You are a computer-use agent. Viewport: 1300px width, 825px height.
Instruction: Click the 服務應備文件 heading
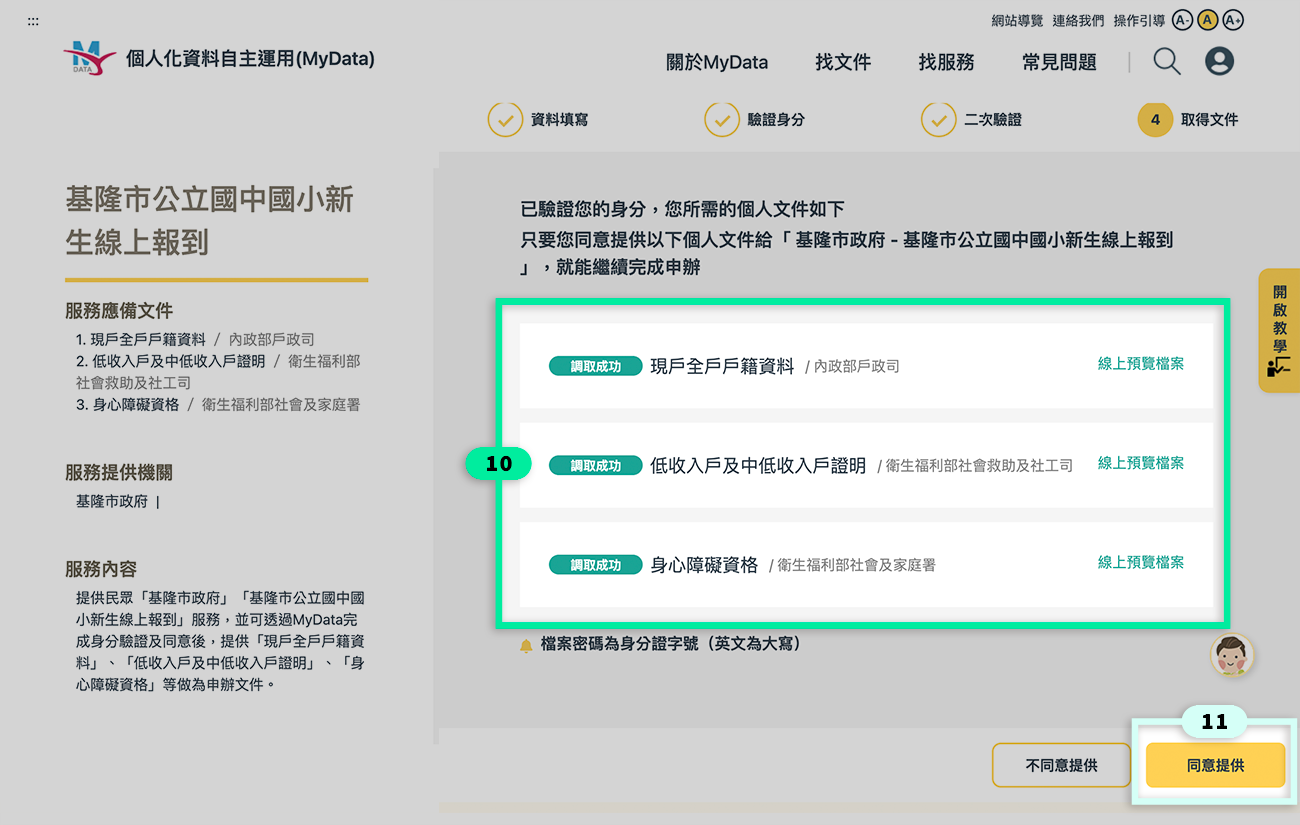point(119,311)
